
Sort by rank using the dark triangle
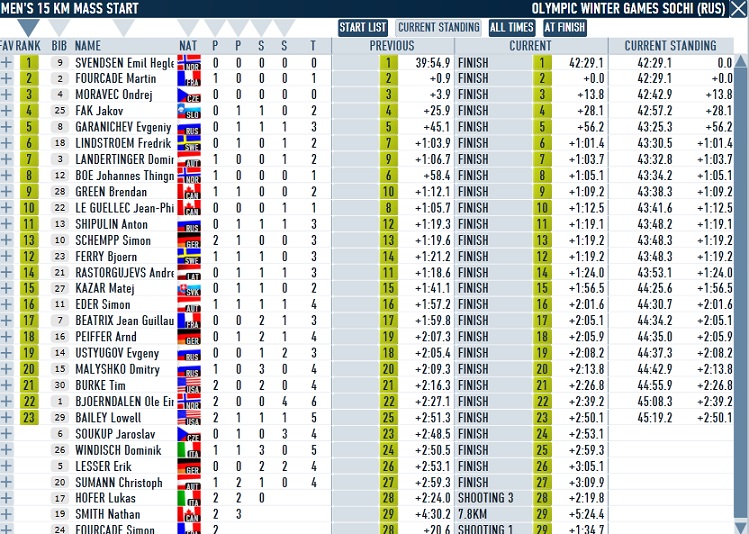[x=28, y=27]
